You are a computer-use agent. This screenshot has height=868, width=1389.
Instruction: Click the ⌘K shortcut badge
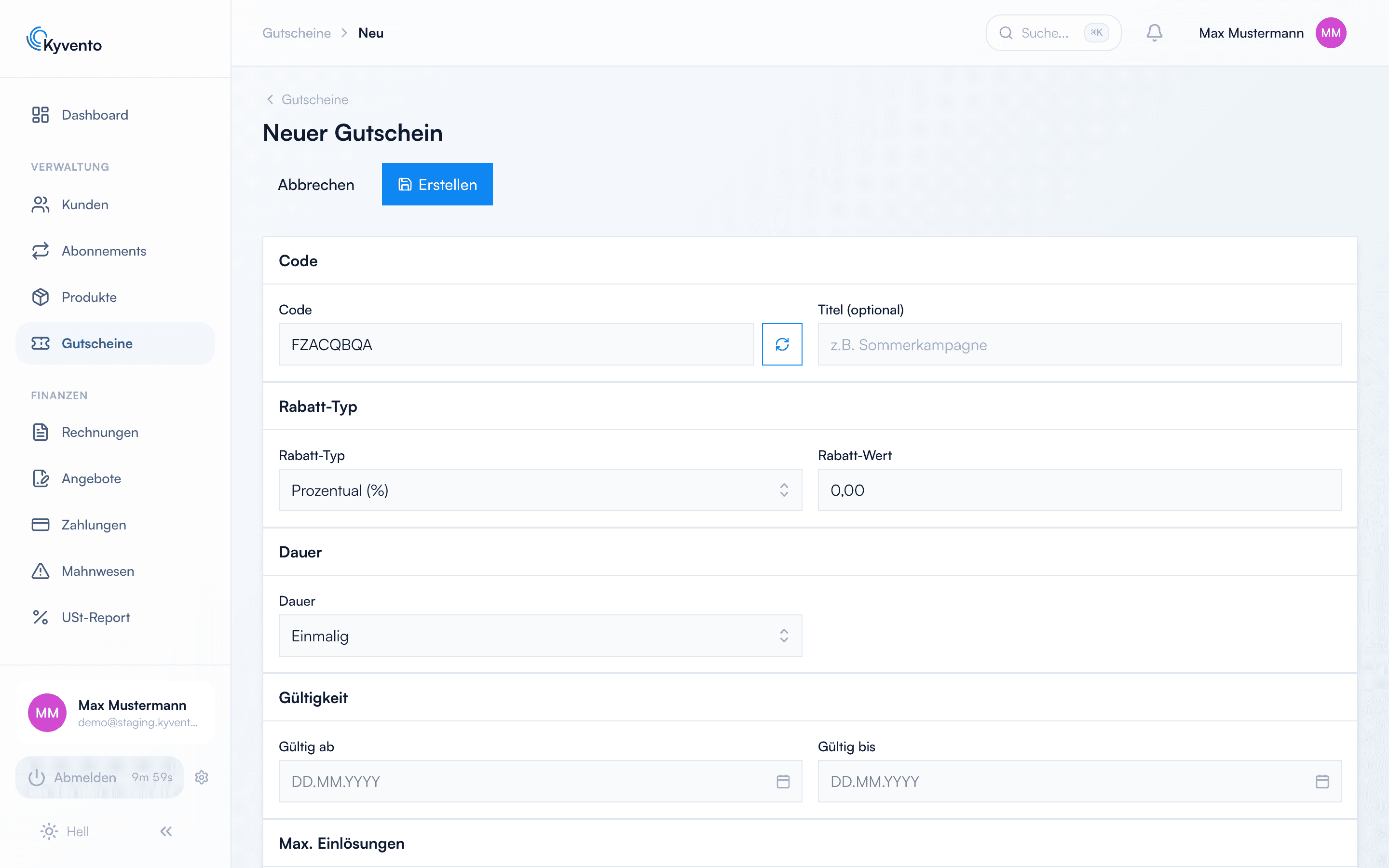point(1096,33)
